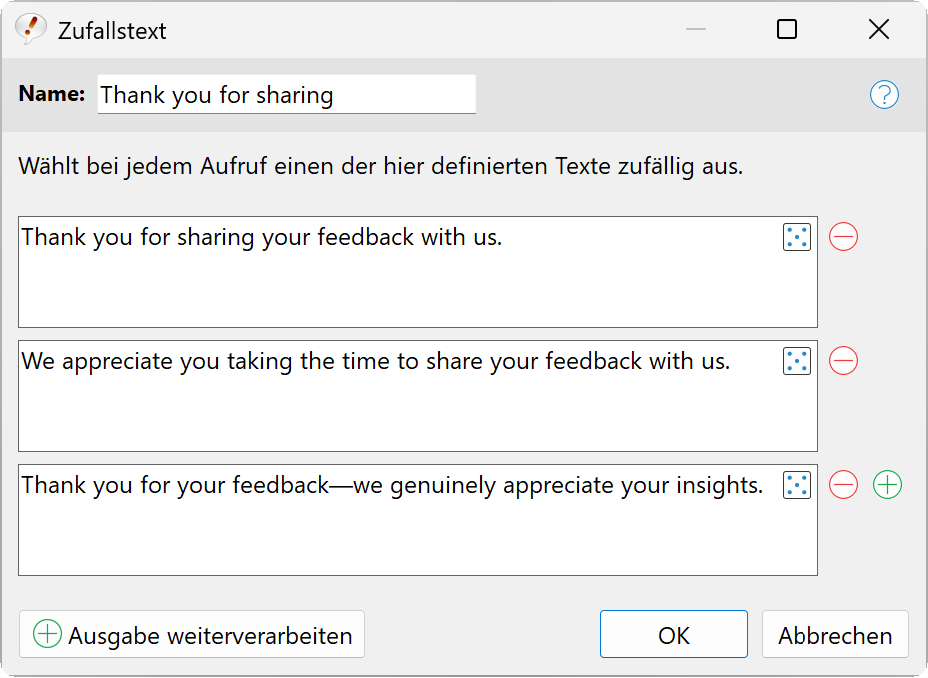Click the dice icon in the first text box
The image size is (928, 678).
[796, 237]
